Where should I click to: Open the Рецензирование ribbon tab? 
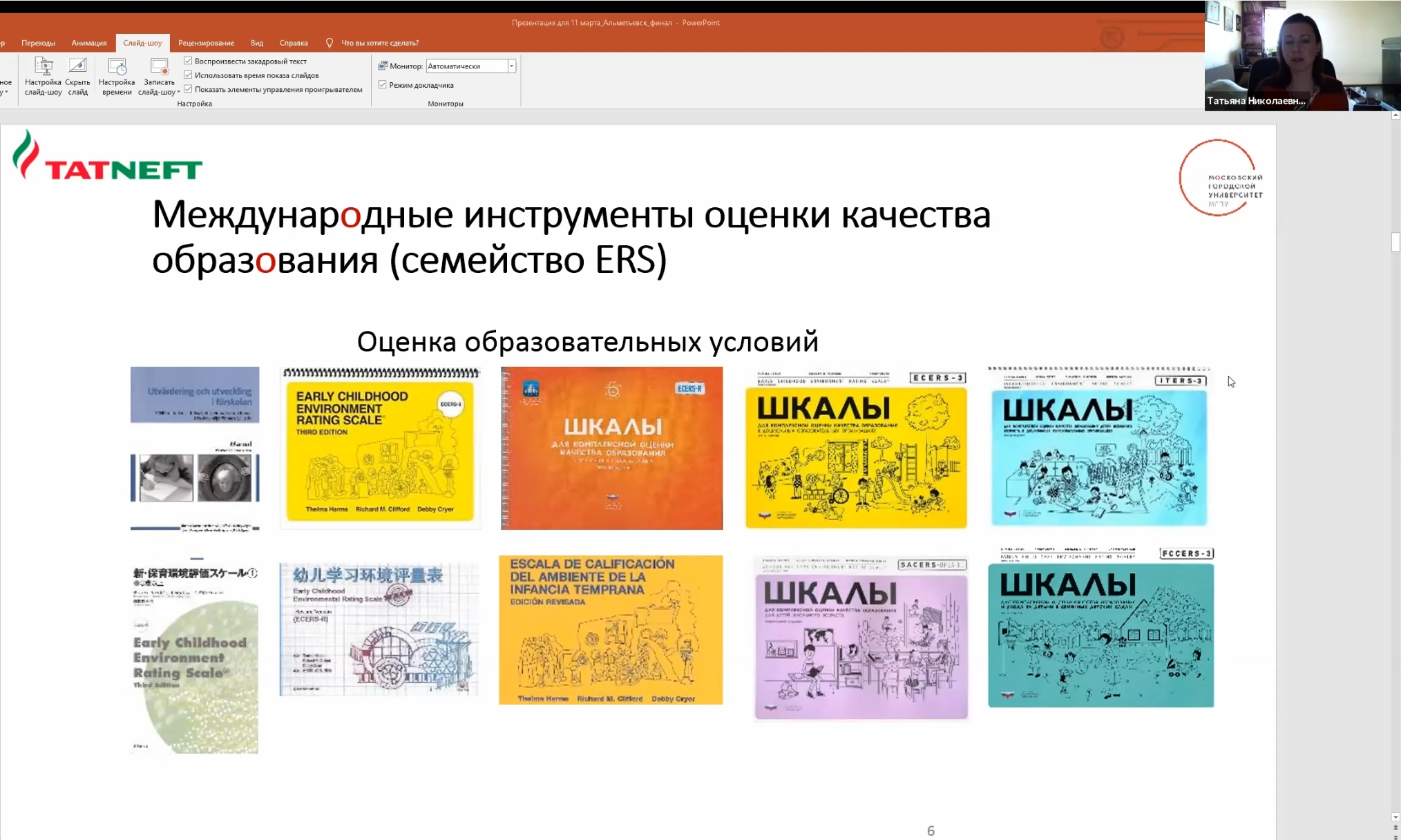206,43
